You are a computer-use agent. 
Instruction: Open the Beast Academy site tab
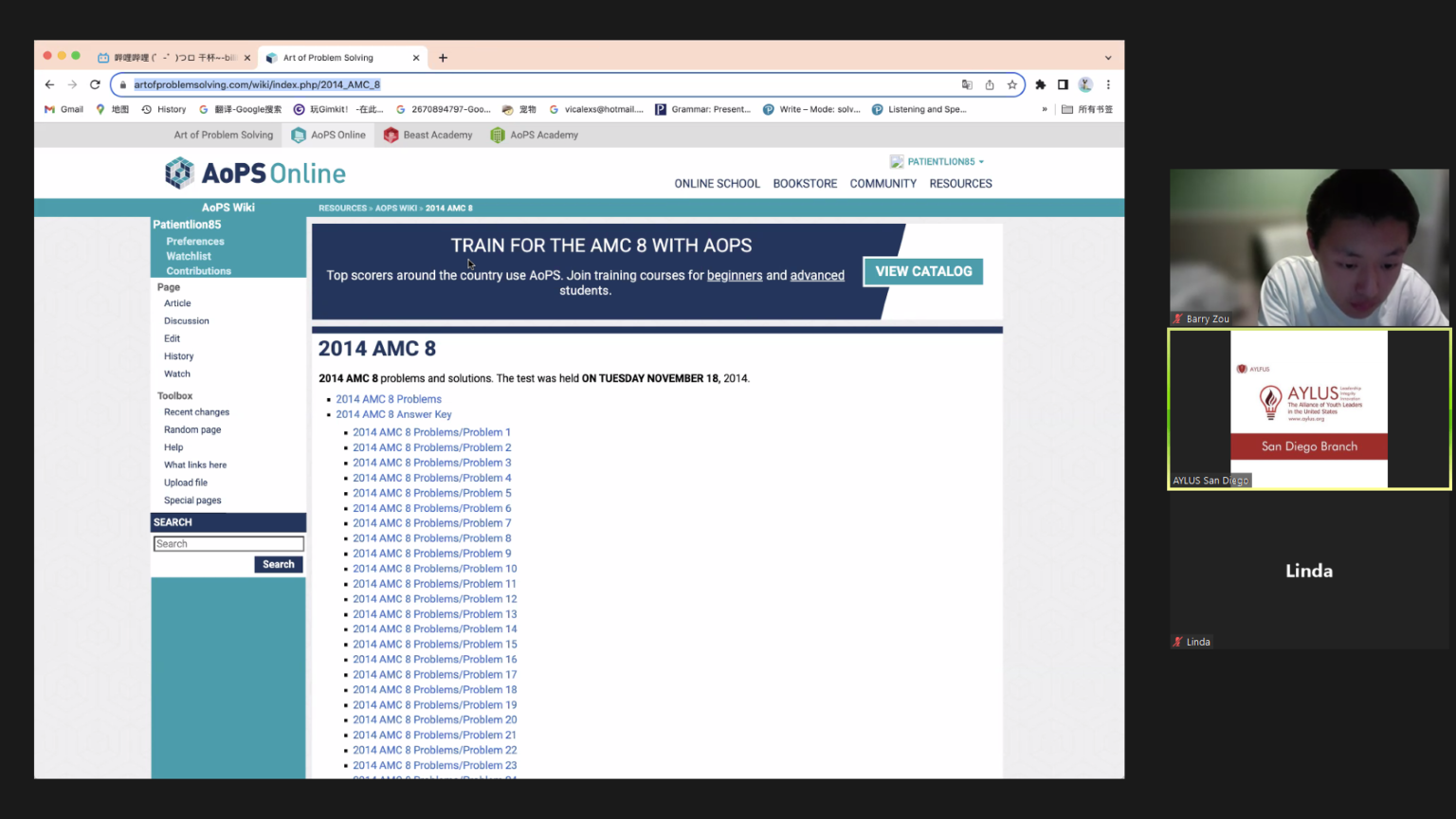point(428,135)
